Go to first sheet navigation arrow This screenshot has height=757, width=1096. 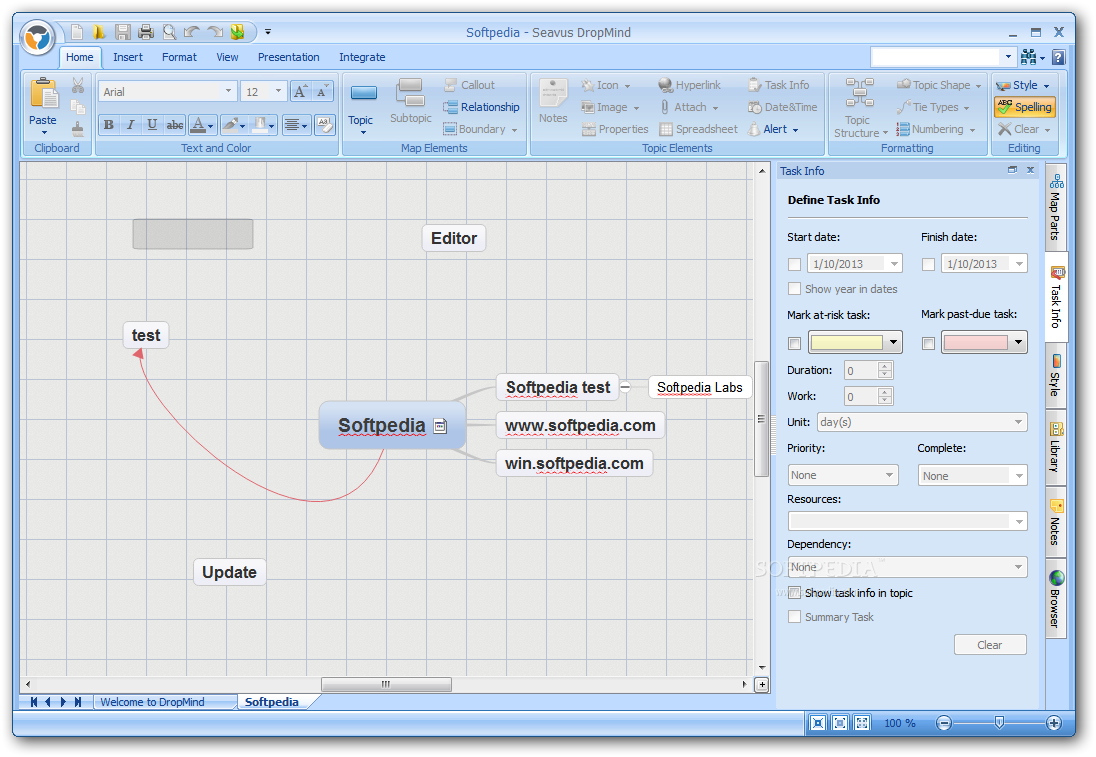(x=34, y=702)
